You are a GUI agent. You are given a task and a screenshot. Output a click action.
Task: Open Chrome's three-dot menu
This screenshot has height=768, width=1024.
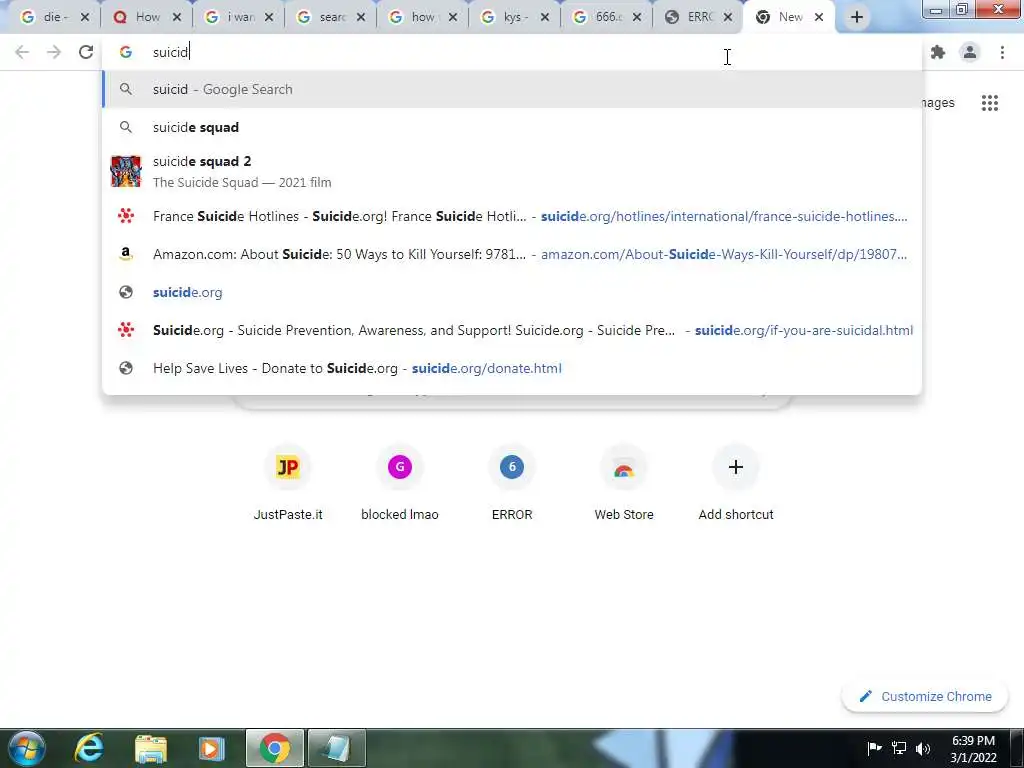click(x=1002, y=52)
